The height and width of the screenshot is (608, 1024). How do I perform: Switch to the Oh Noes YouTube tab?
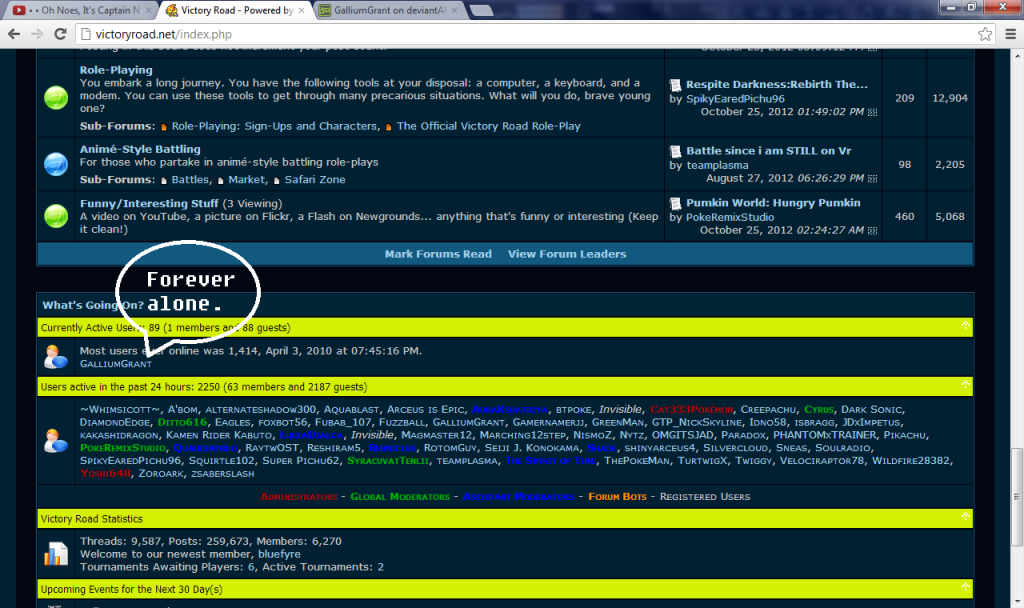[x=80, y=11]
